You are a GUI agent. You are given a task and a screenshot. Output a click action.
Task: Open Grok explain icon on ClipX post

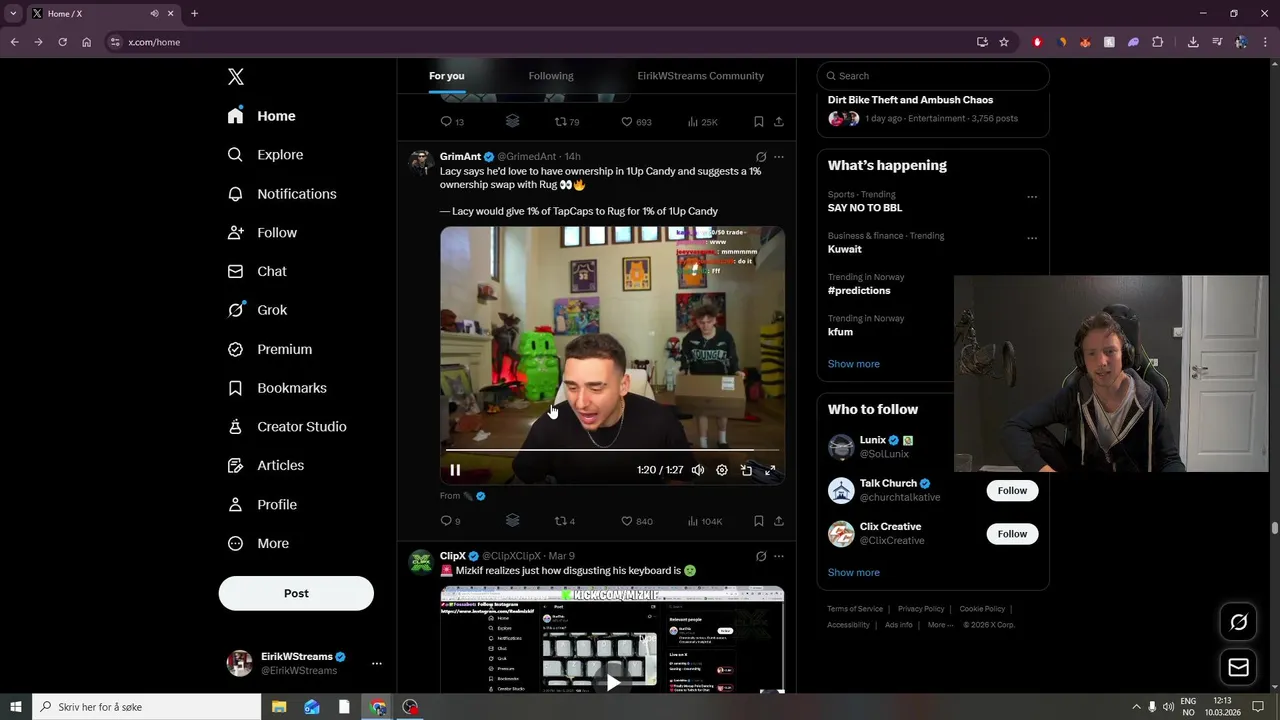pyautogui.click(x=761, y=556)
